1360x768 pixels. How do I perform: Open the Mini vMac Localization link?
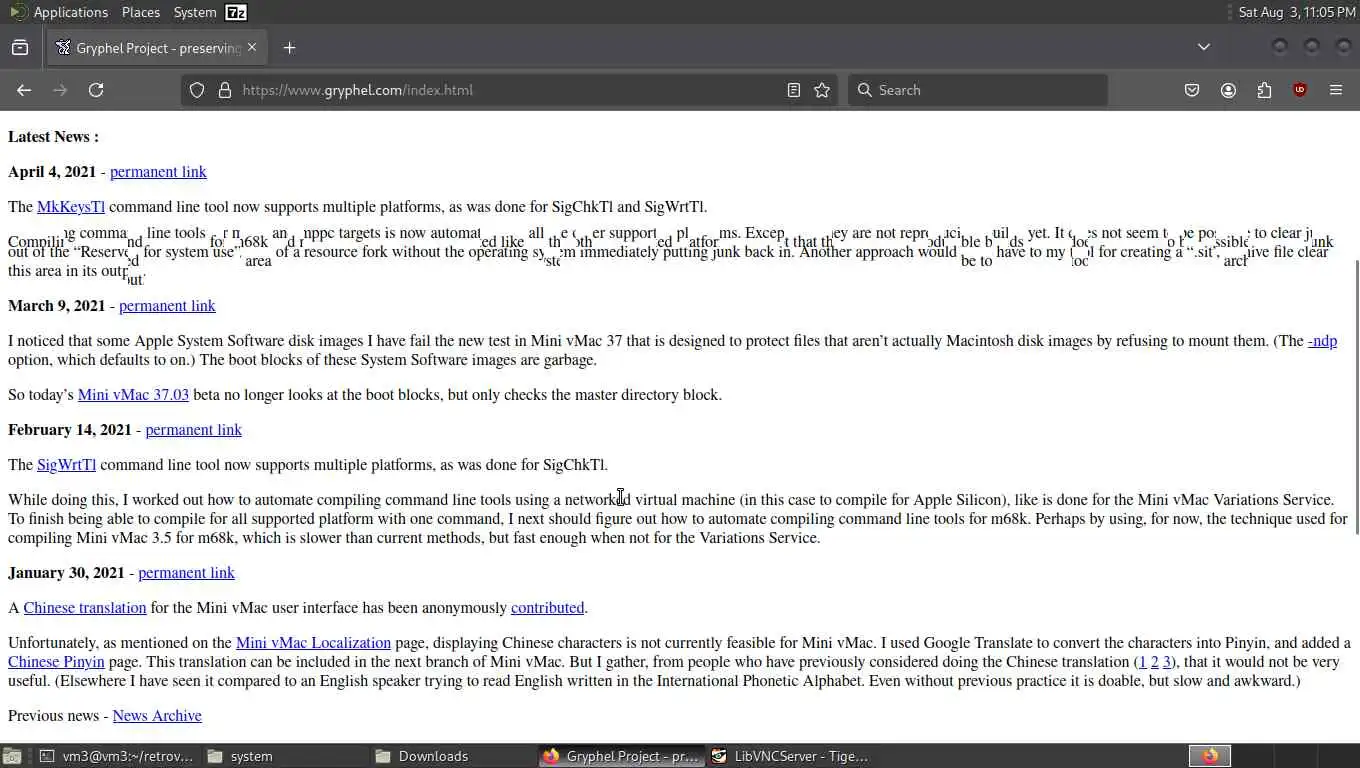coord(313,643)
